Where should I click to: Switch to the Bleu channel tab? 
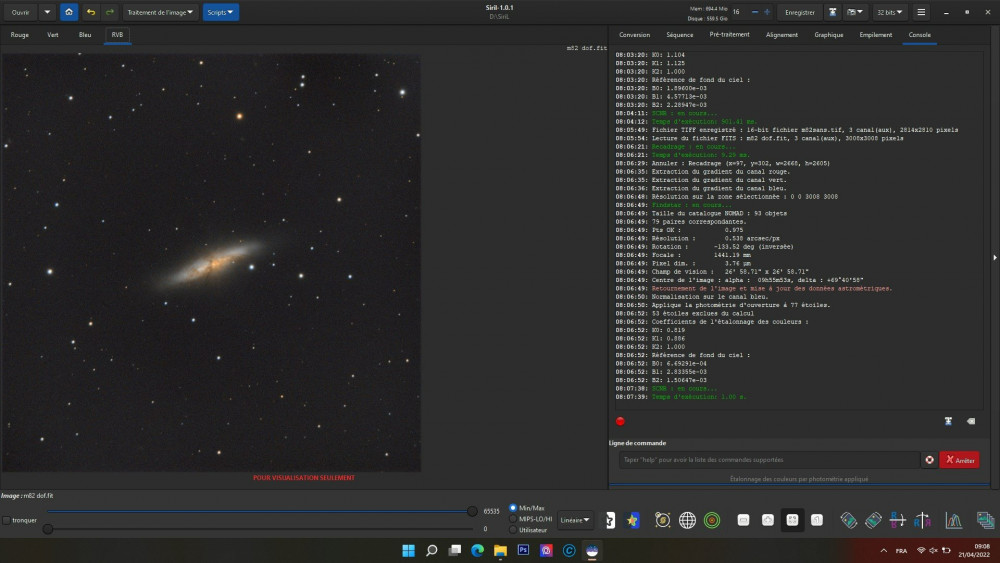pyautogui.click(x=85, y=35)
